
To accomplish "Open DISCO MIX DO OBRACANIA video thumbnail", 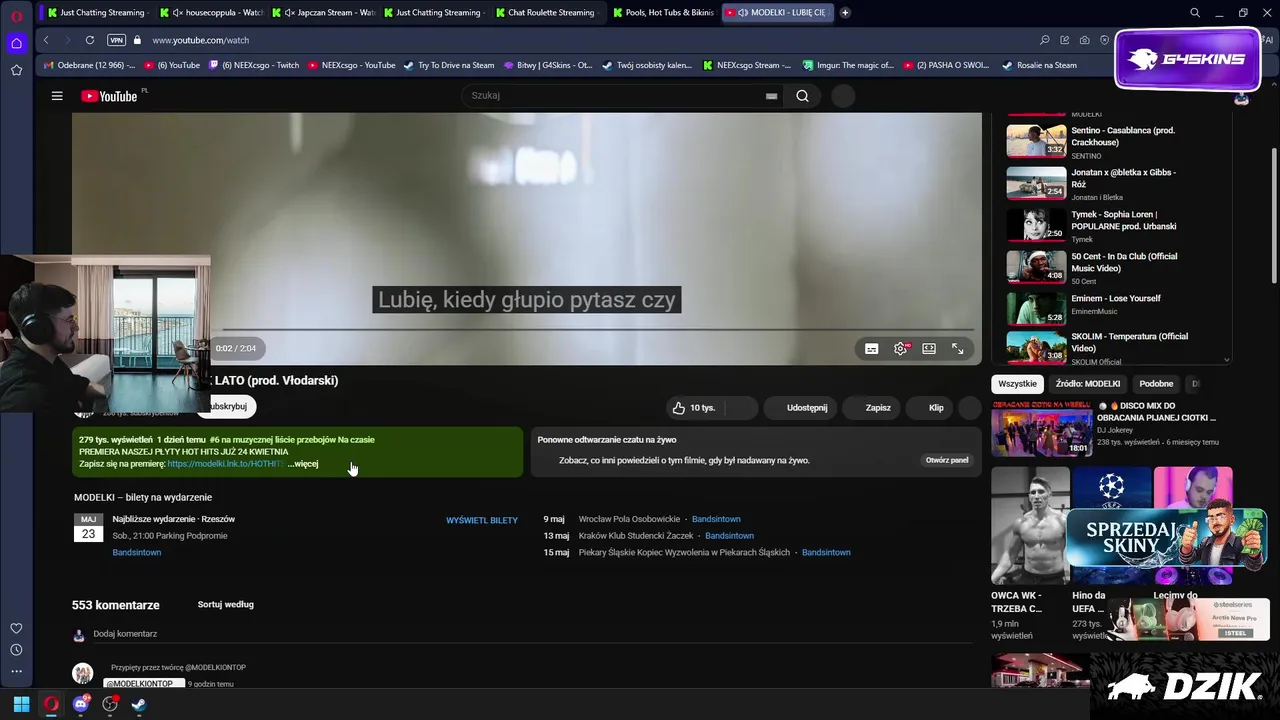I will tap(1041, 428).
